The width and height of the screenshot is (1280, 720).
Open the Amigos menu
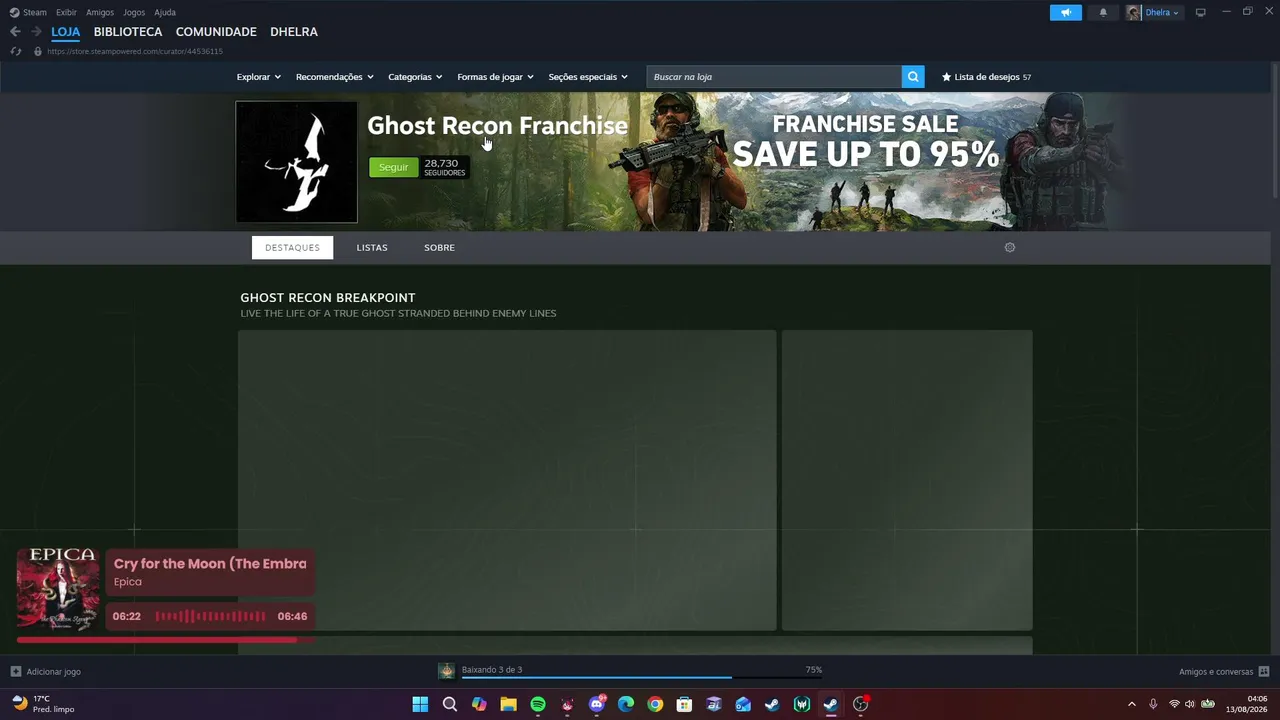[100, 13]
